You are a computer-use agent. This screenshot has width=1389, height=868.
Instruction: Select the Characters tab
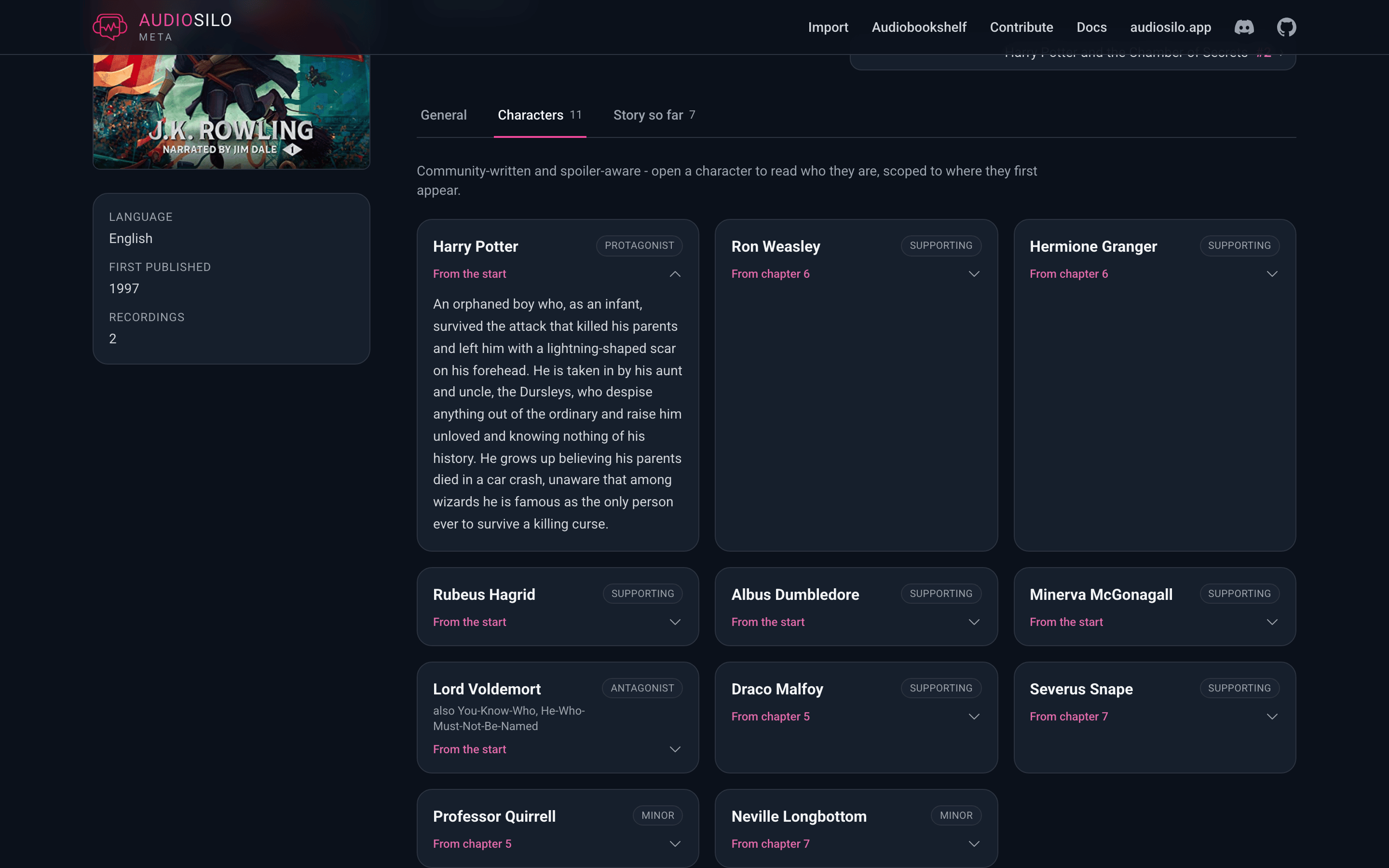[x=540, y=115]
